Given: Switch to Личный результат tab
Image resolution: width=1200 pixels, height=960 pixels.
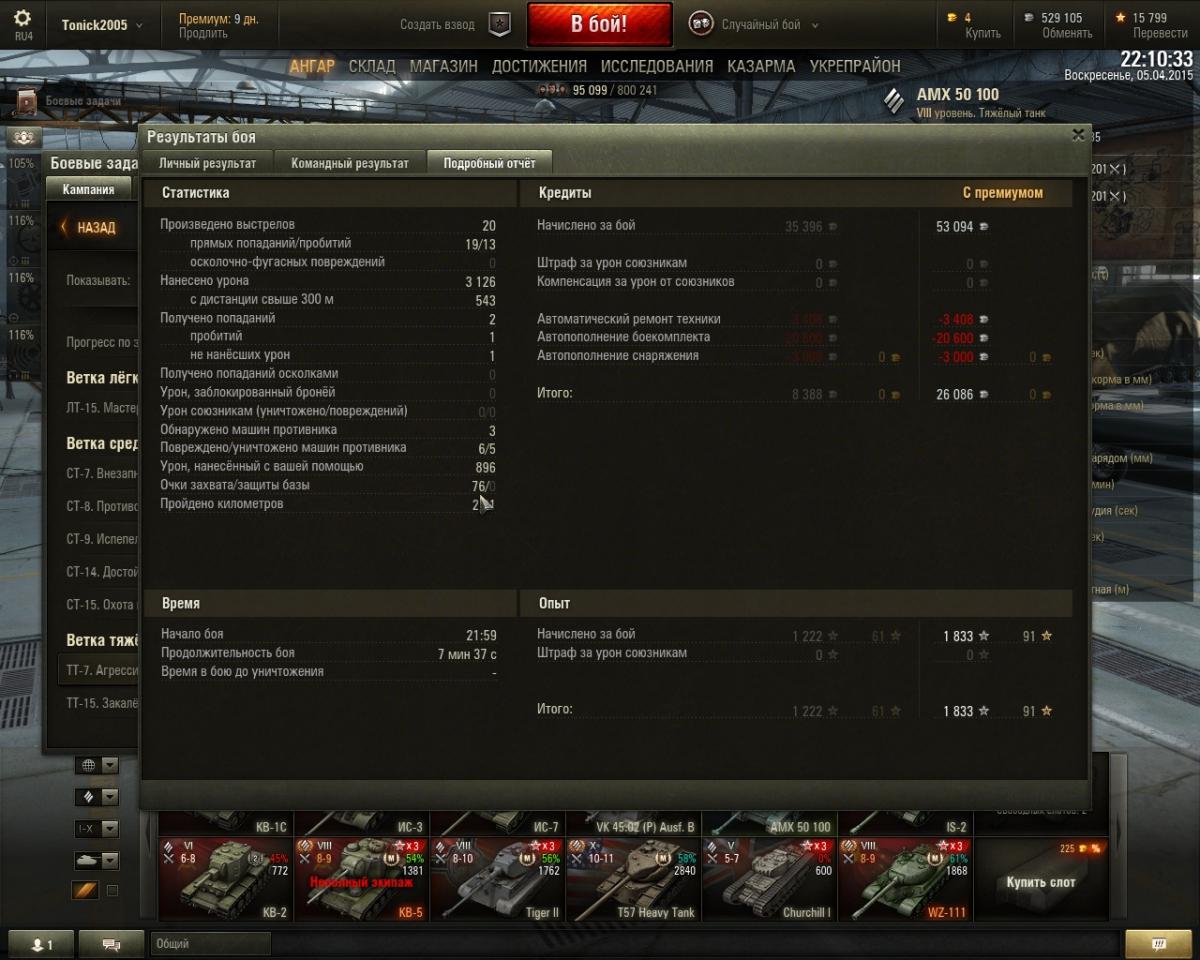Looking at the screenshot, I should pos(207,163).
